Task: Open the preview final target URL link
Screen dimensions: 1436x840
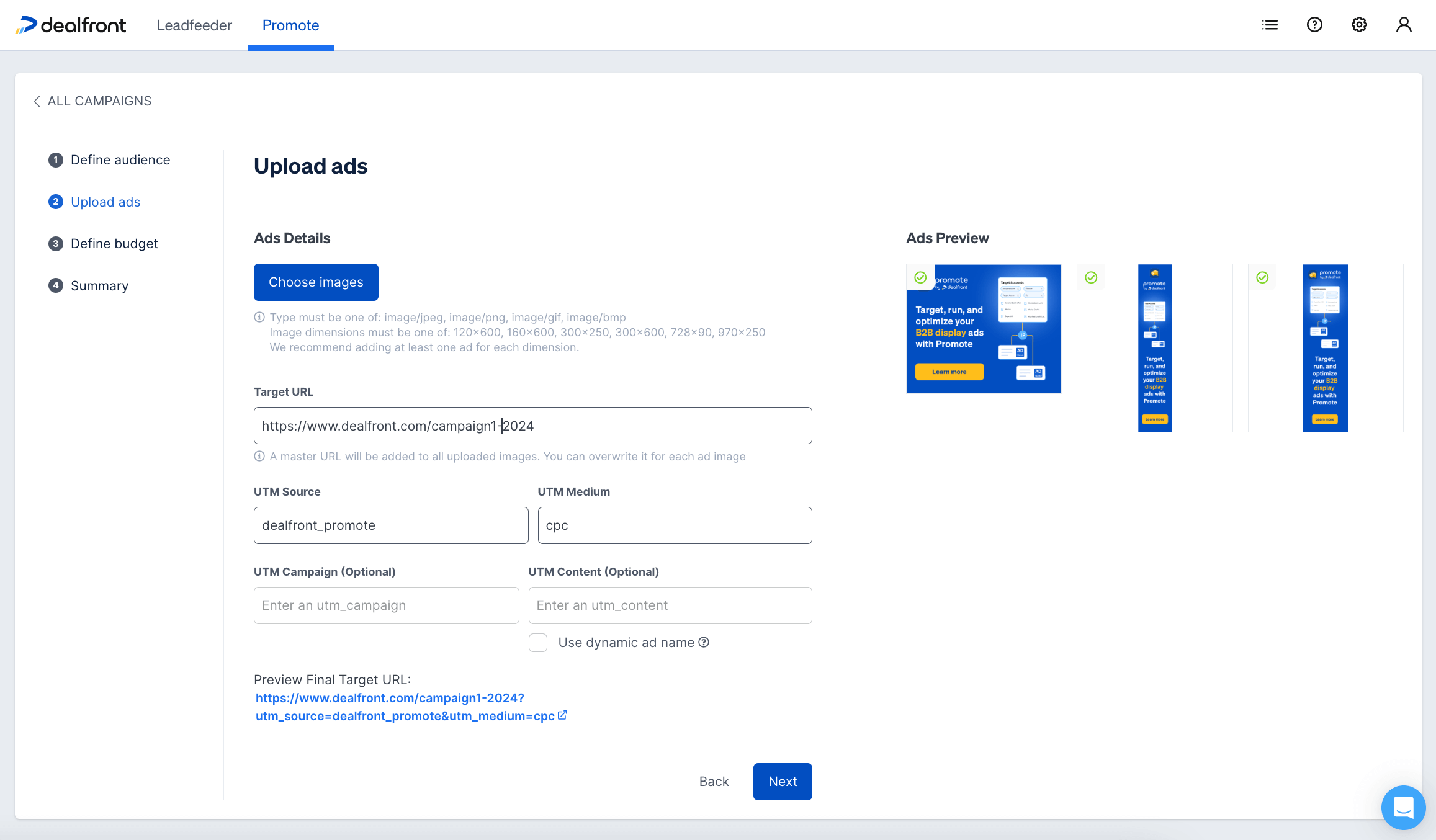Action: [390, 698]
